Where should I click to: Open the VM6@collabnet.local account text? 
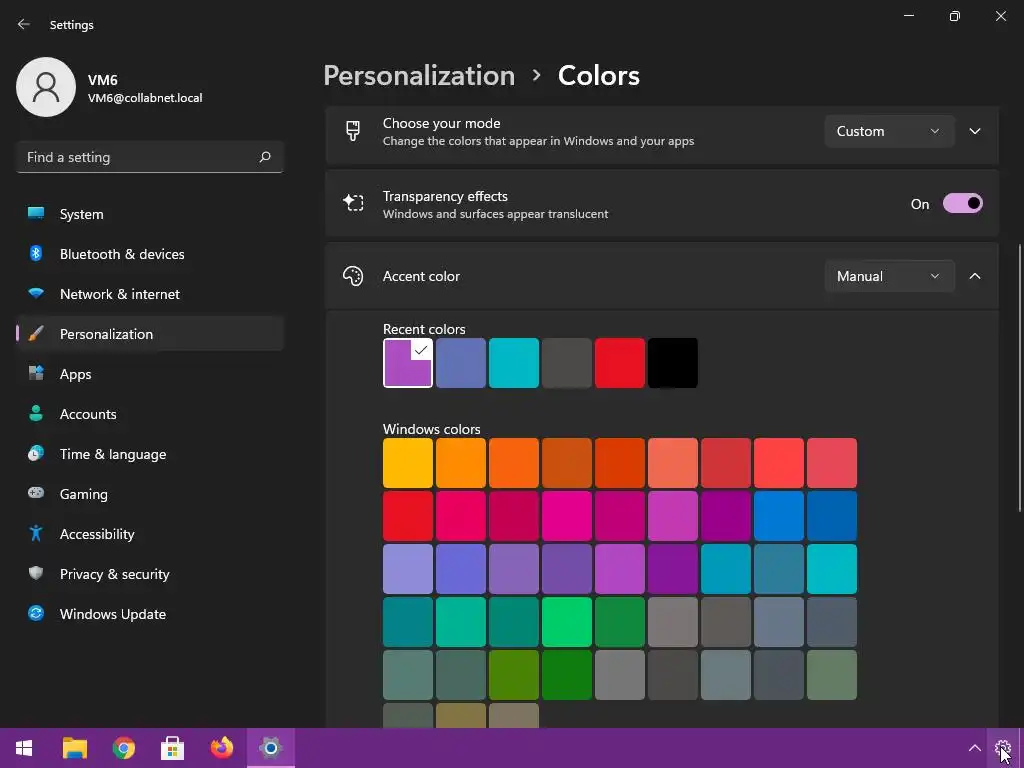145,98
